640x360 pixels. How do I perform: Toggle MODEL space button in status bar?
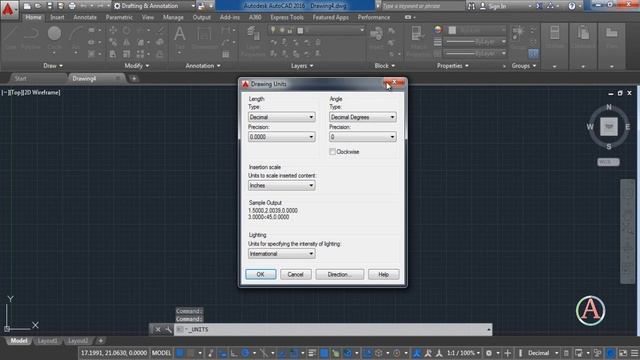(x=161, y=353)
